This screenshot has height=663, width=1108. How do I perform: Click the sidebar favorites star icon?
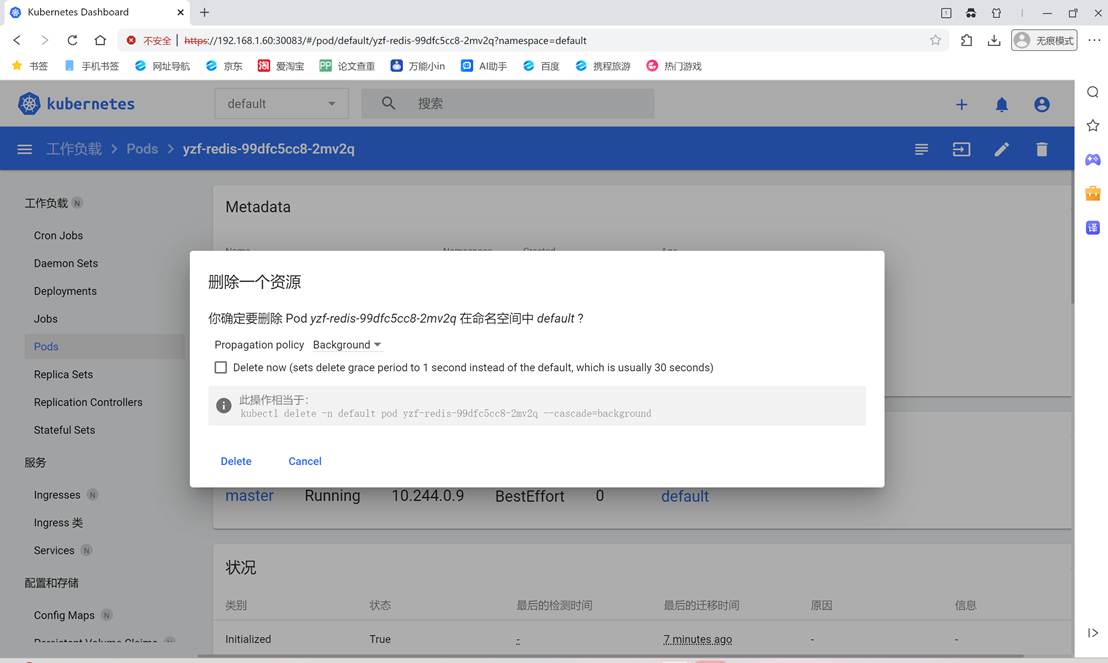[x=1092, y=125]
